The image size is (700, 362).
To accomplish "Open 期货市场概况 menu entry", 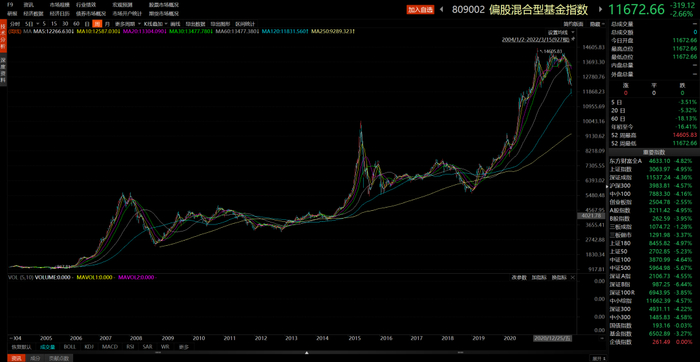I will 163,13.
